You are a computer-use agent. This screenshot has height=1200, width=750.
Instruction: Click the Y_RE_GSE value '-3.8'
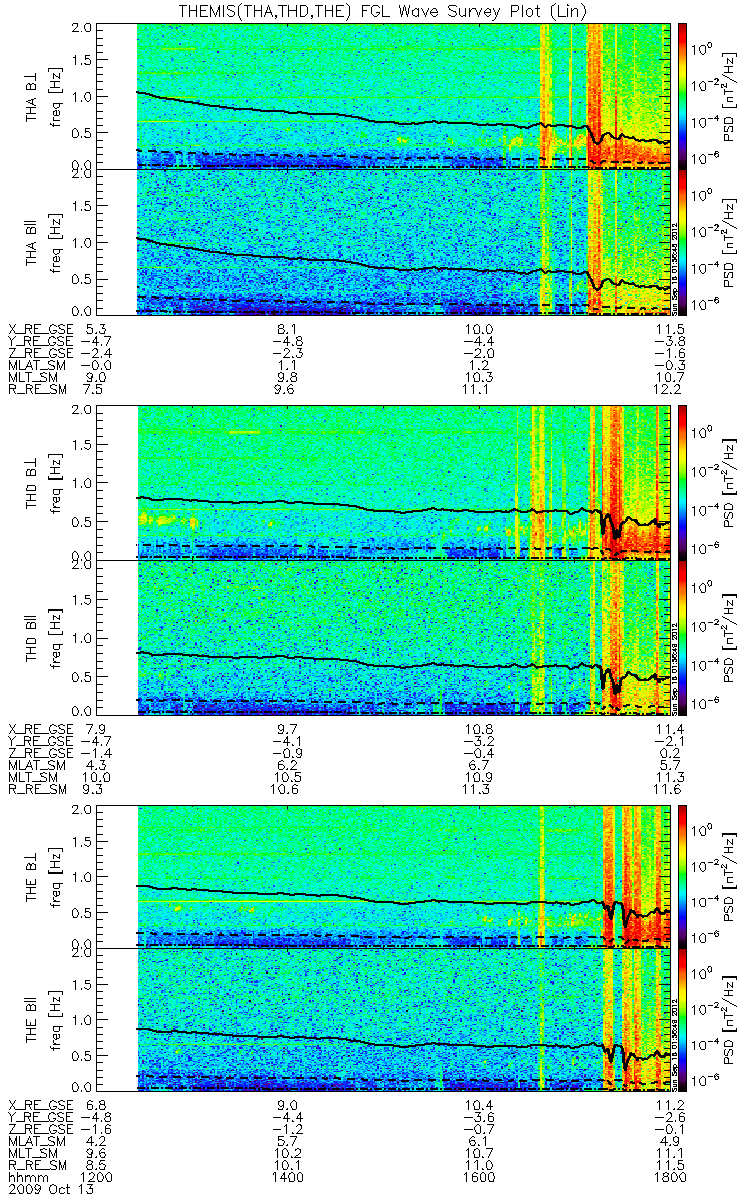pos(668,341)
